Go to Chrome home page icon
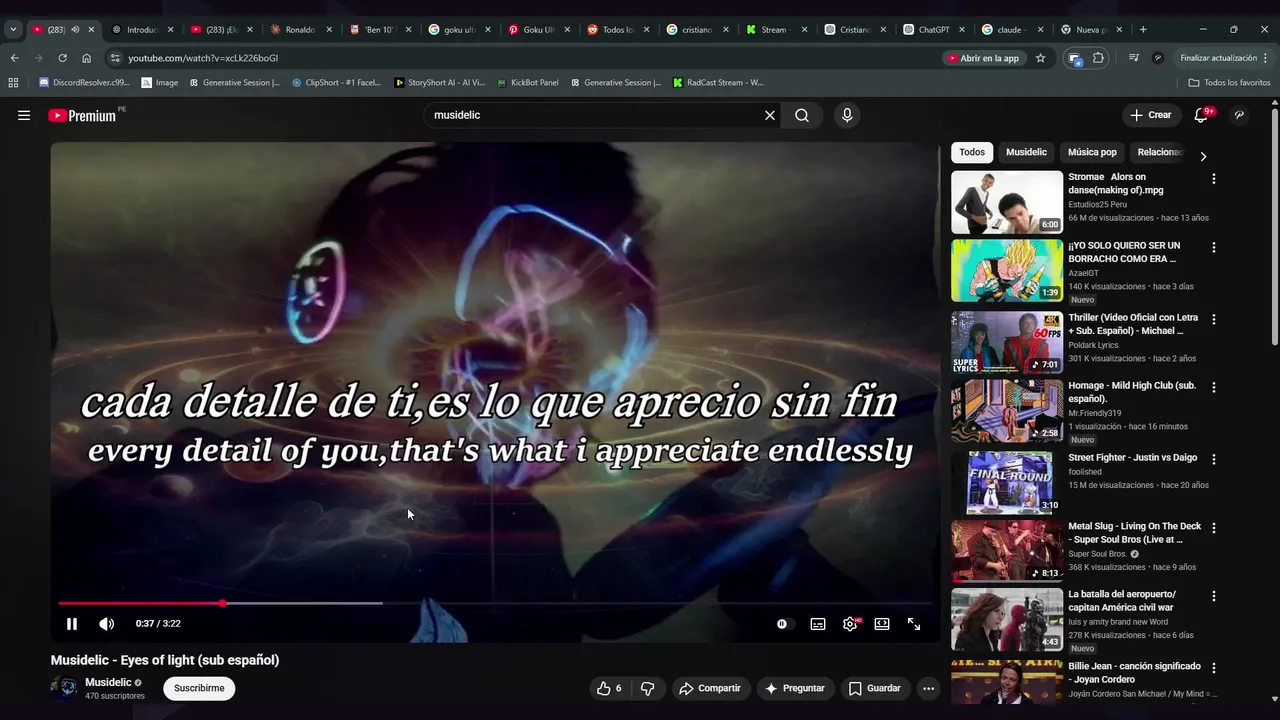Screen dimensions: 1280x720 coord(86,58)
